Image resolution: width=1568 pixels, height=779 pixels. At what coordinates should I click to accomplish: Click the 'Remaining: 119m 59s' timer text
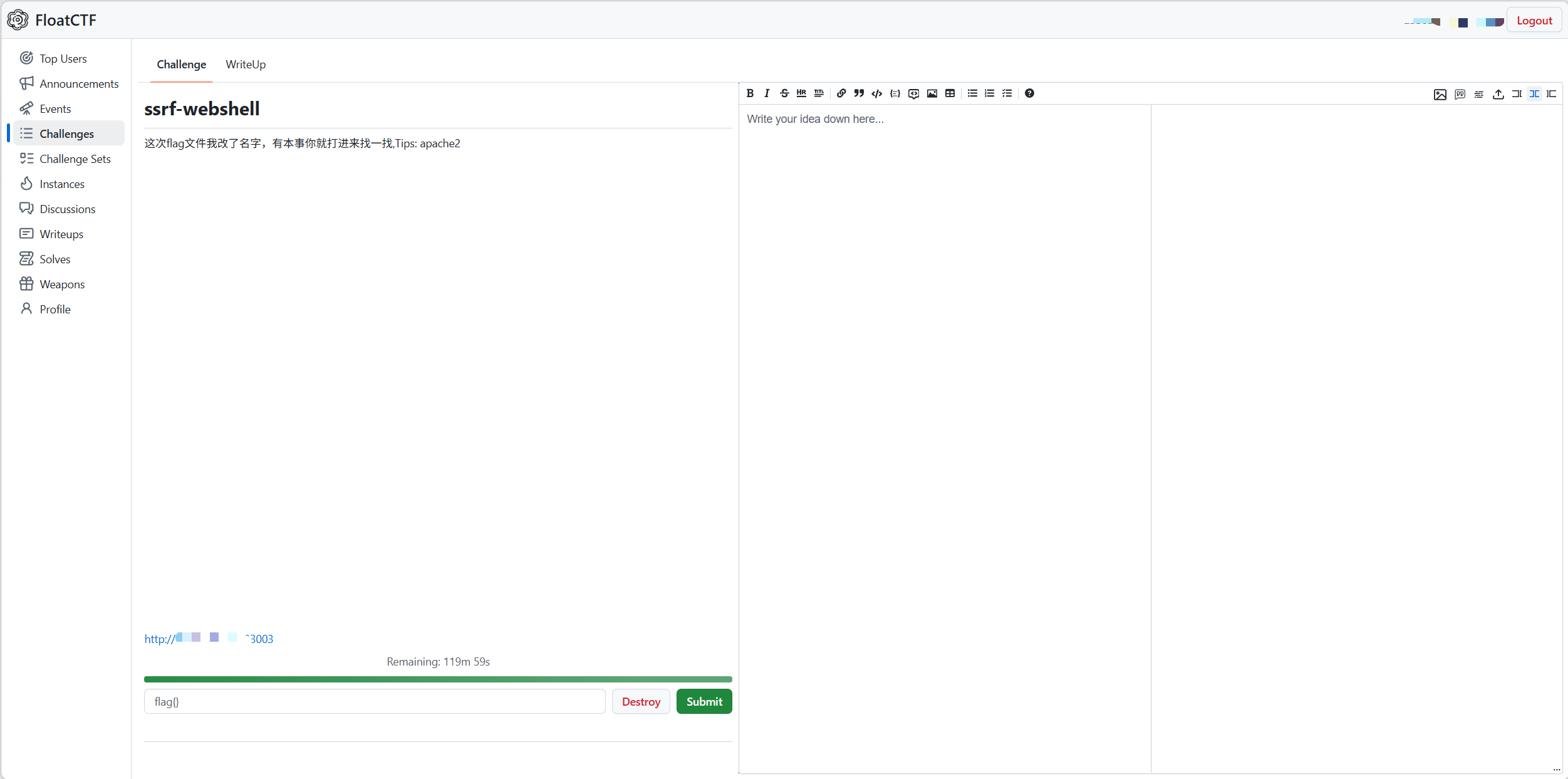[438, 662]
